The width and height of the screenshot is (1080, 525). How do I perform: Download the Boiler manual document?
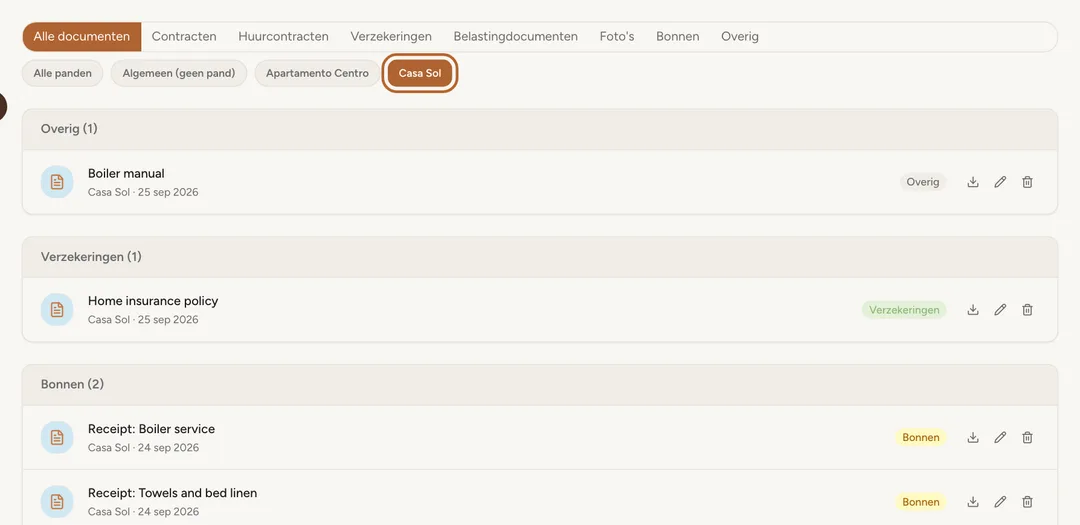pyautogui.click(x=973, y=182)
